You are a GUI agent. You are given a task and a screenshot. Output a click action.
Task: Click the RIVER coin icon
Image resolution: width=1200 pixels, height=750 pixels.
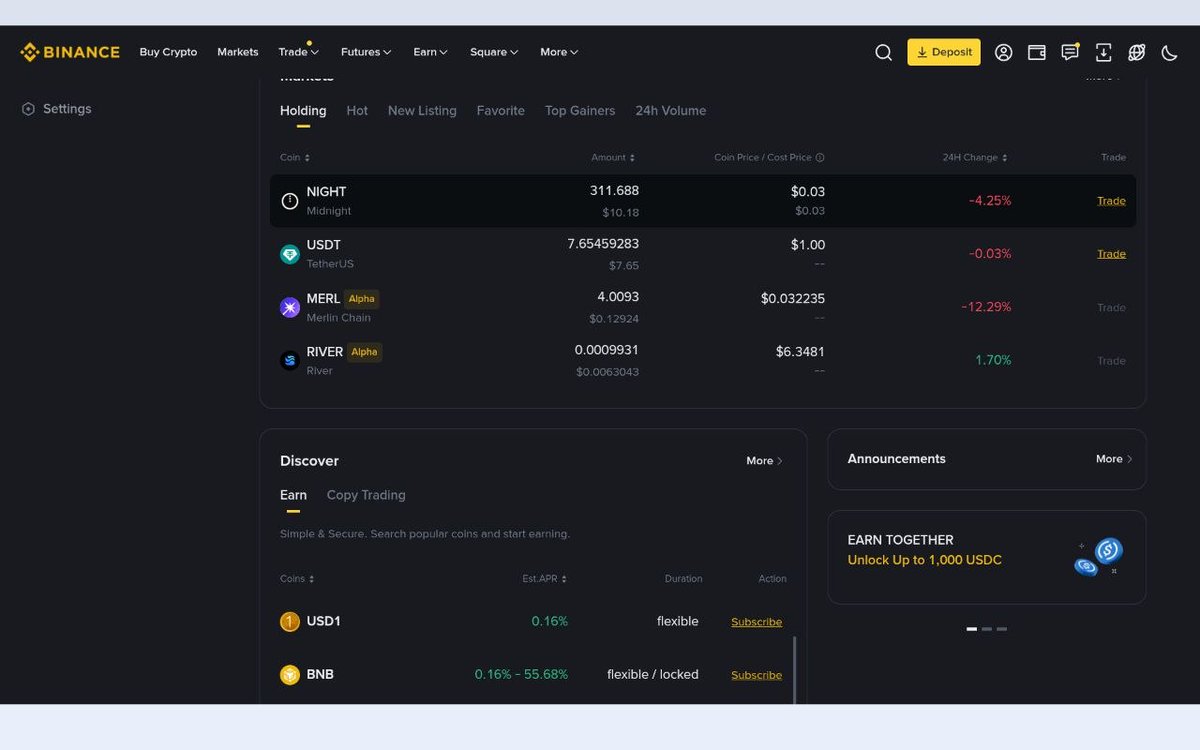coord(290,360)
